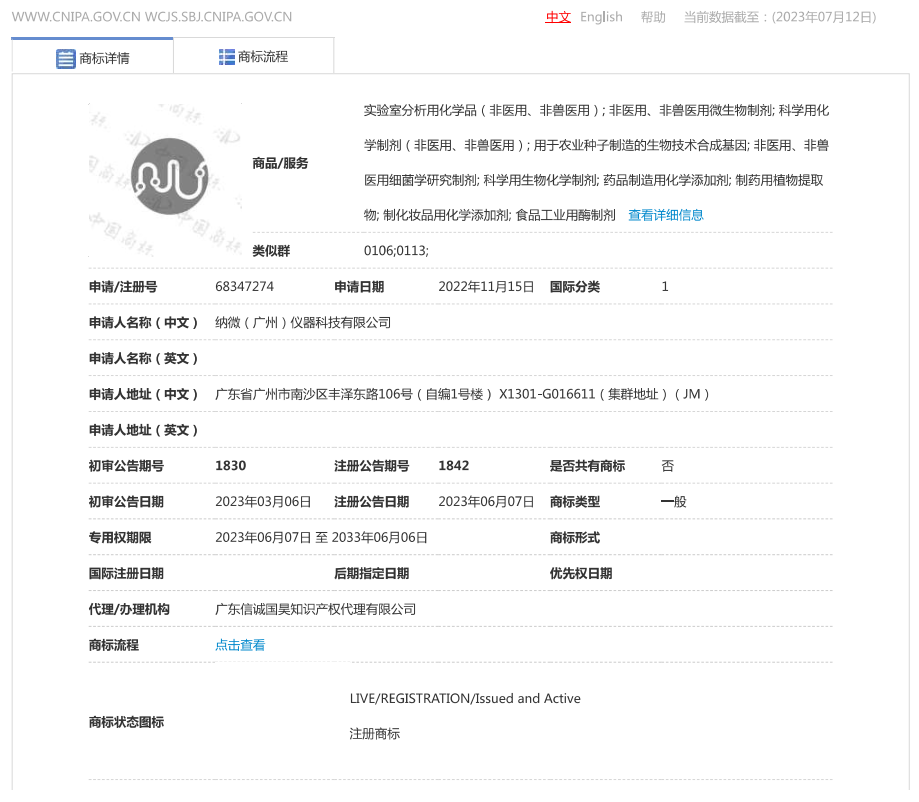Click the 商标流程 list icon
The width and height of the screenshot is (919, 802).
click(227, 57)
